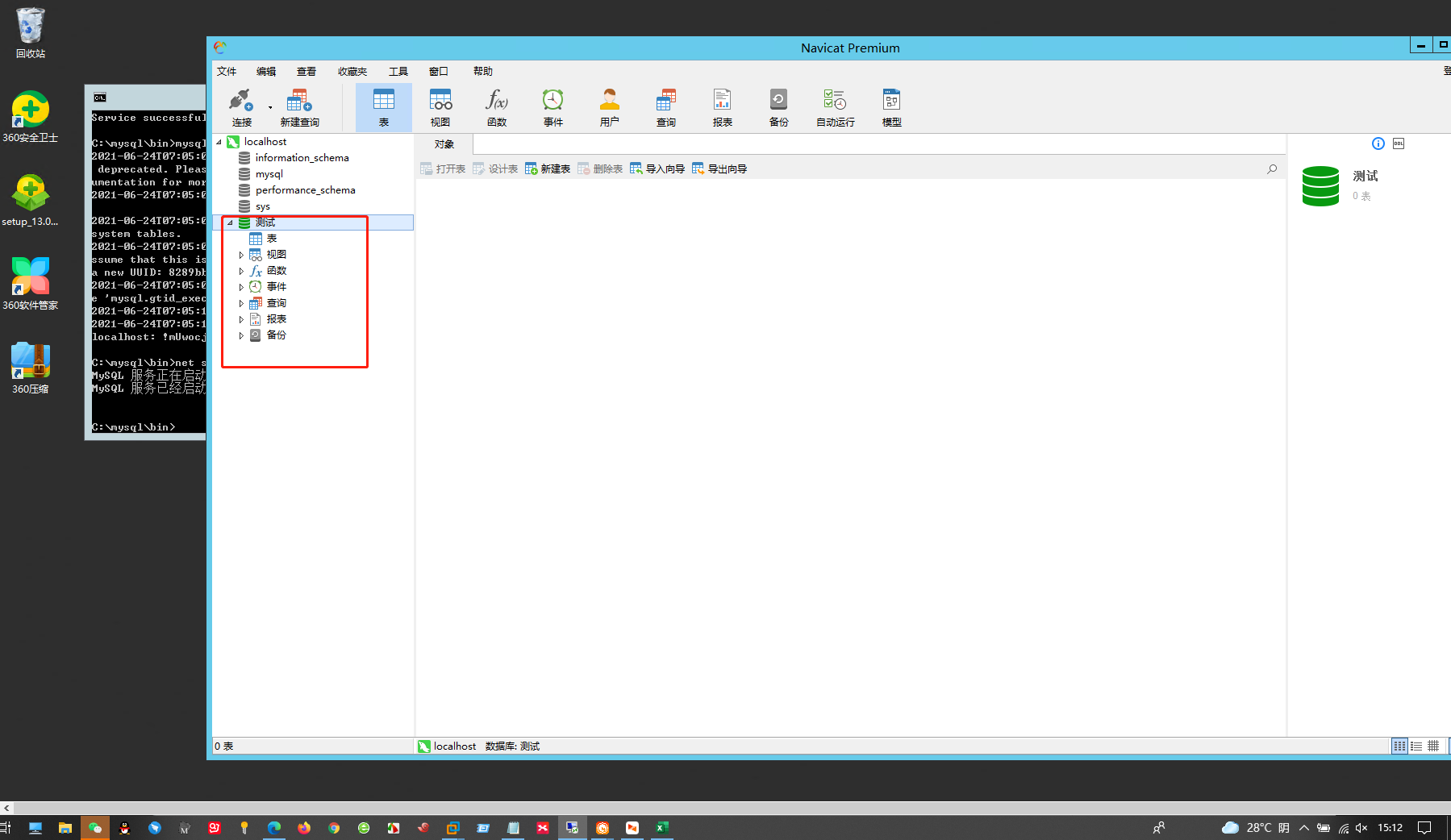
Task: Collapse the 测试 database node
Action: [230, 222]
